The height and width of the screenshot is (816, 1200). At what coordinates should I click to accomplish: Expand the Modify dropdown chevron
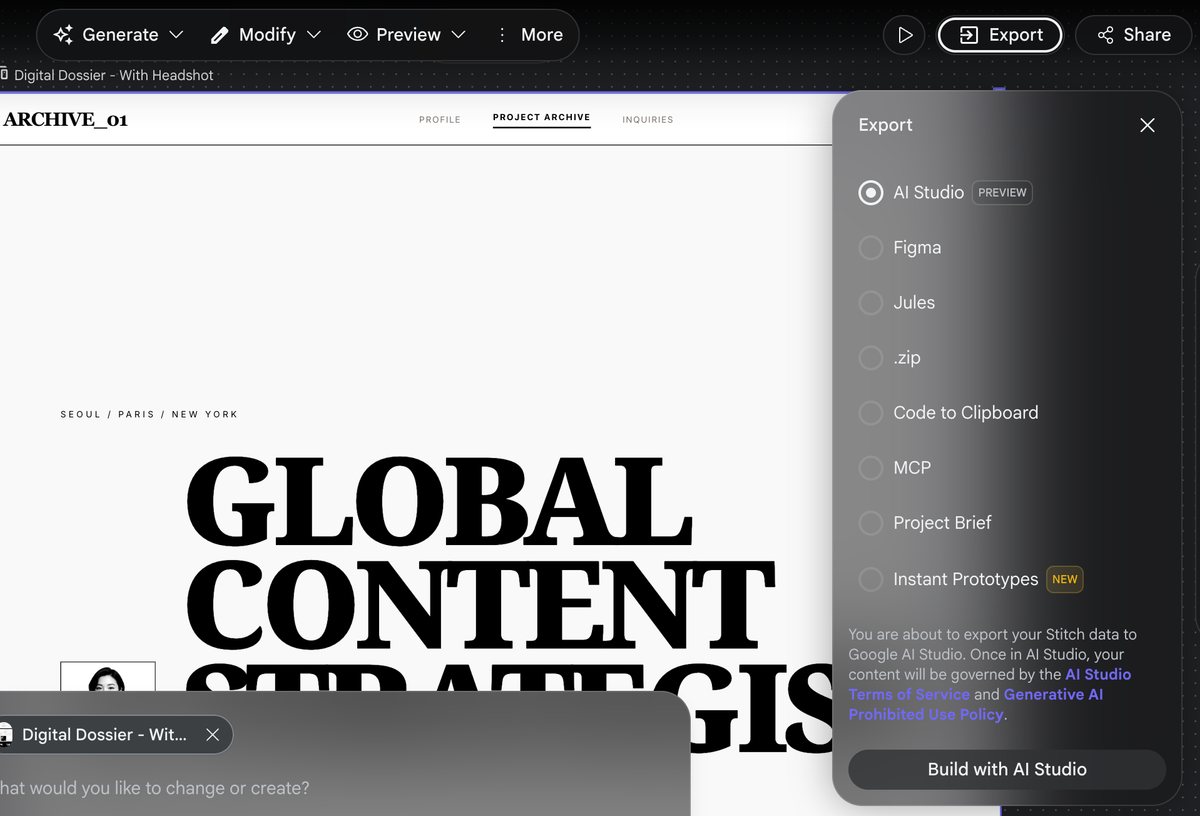tap(313, 35)
